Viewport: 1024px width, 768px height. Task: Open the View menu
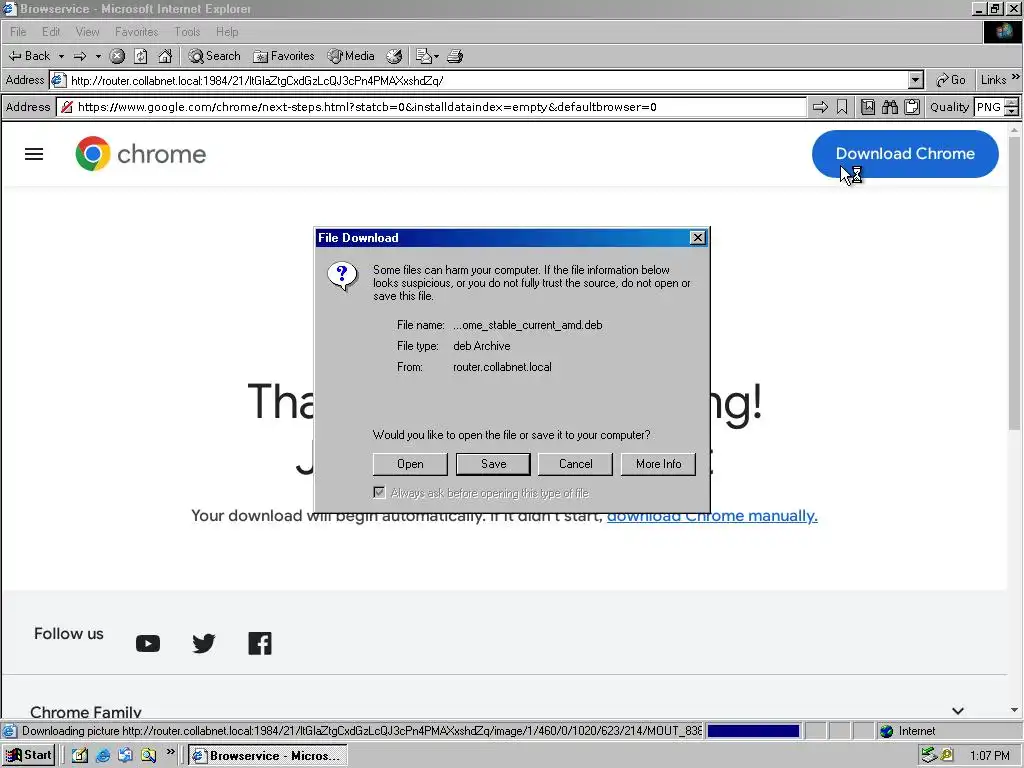coord(88,32)
